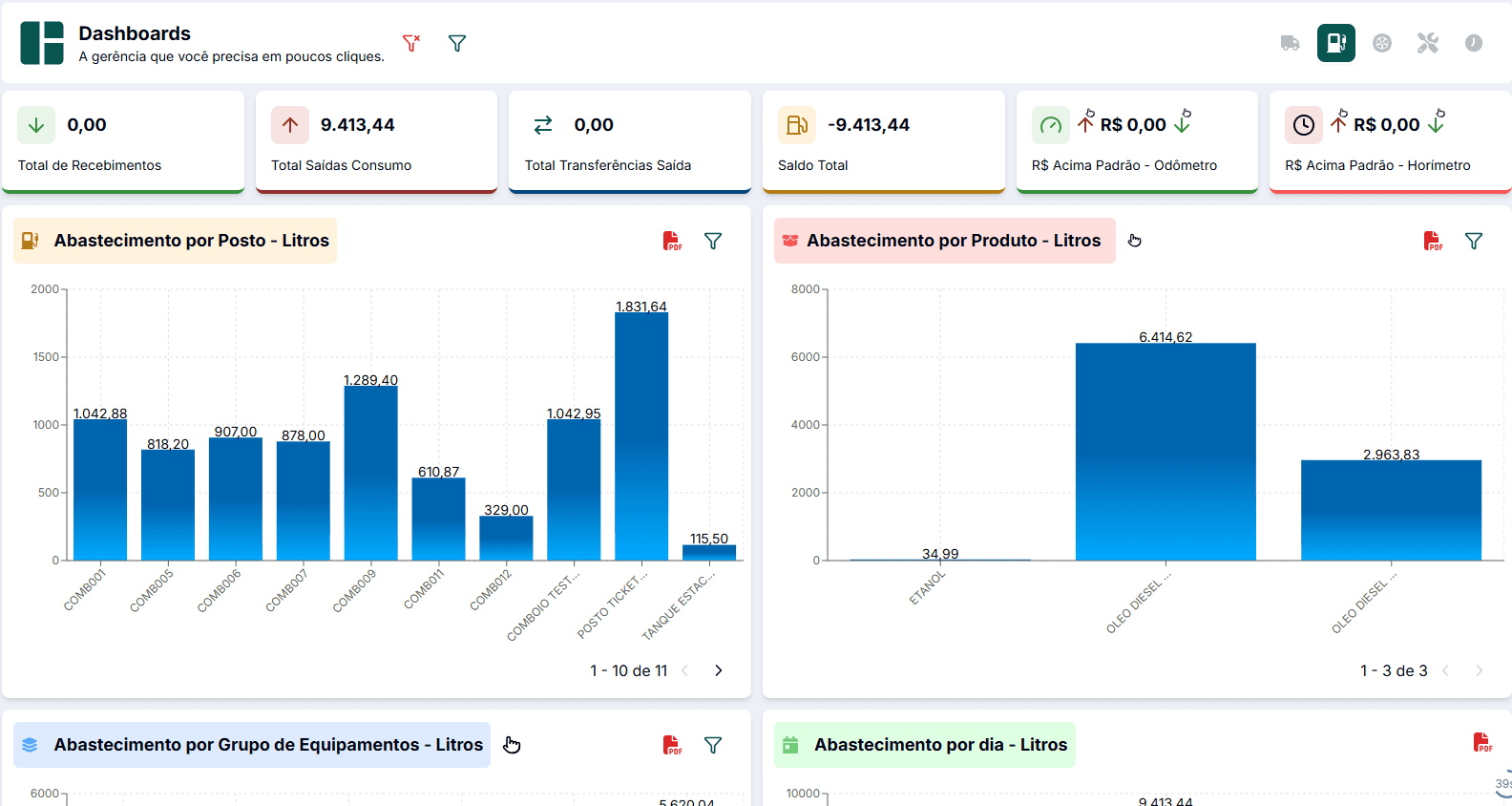The image size is (1512, 806).
Task: Select the fuel pump dashboard tab
Action: tap(1336, 43)
